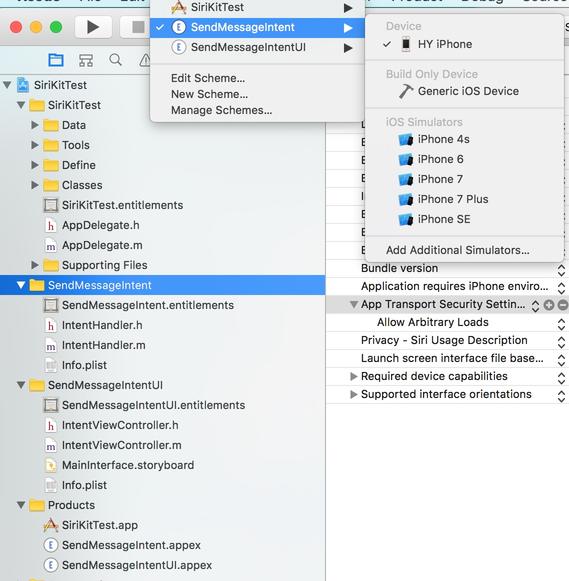
Task: Collapse App Transport Security Settings row
Action: 354,305
